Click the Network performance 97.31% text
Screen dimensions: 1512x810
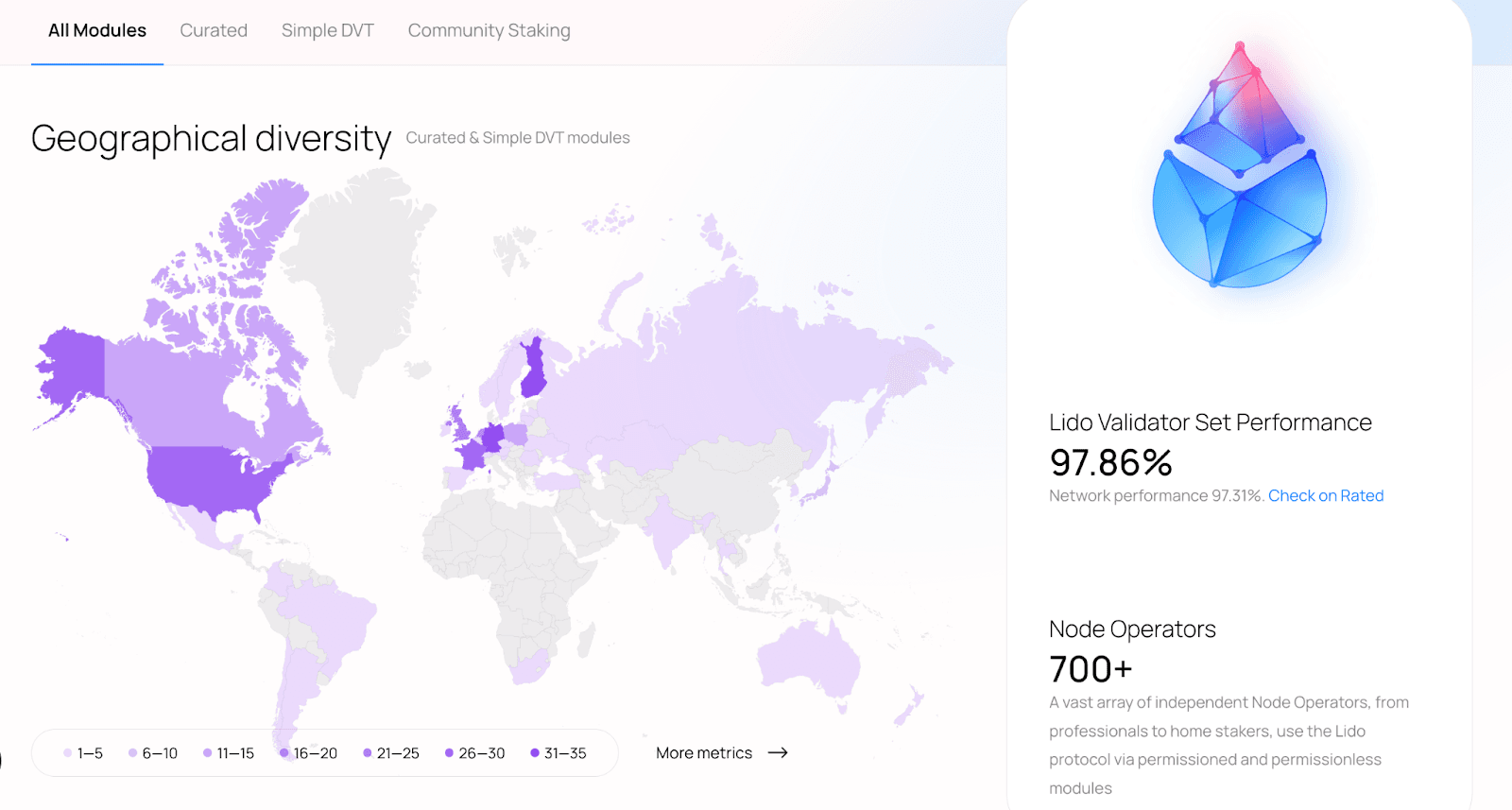click(x=1157, y=495)
